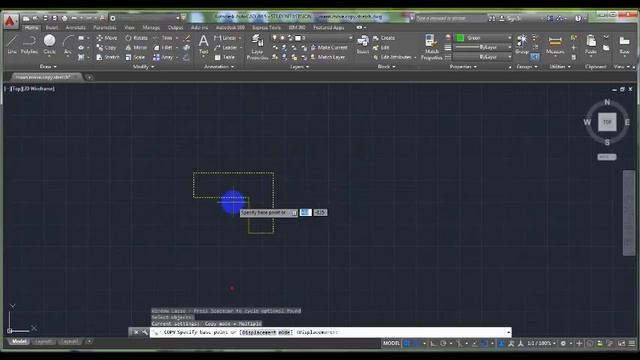Click the Move tool
640x360 pixels.
pyautogui.click(x=107, y=38)
